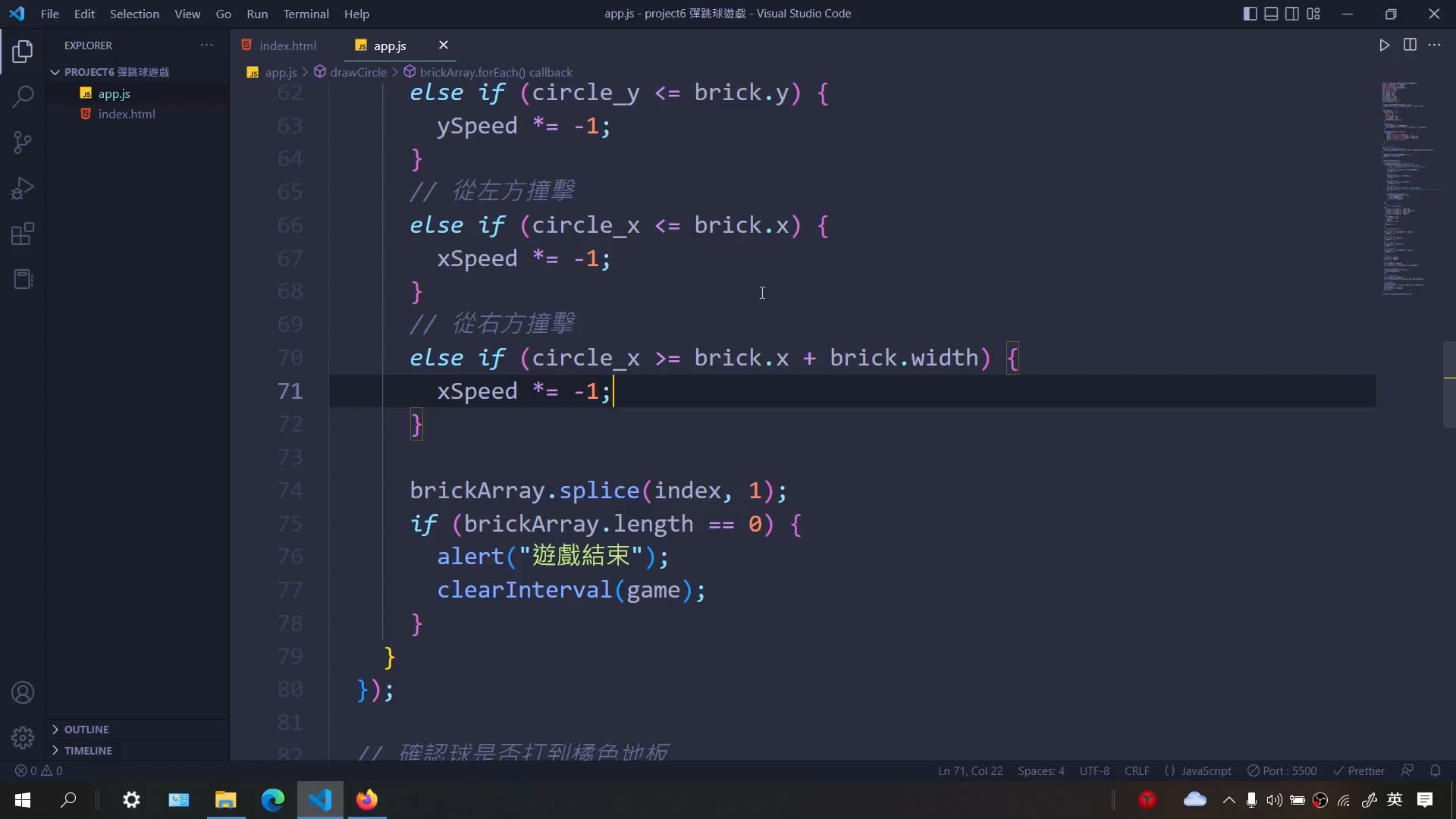The image size is (1456, 819).
Task: Toggle the secondary side bar layout button
Action: (1292, 14)
